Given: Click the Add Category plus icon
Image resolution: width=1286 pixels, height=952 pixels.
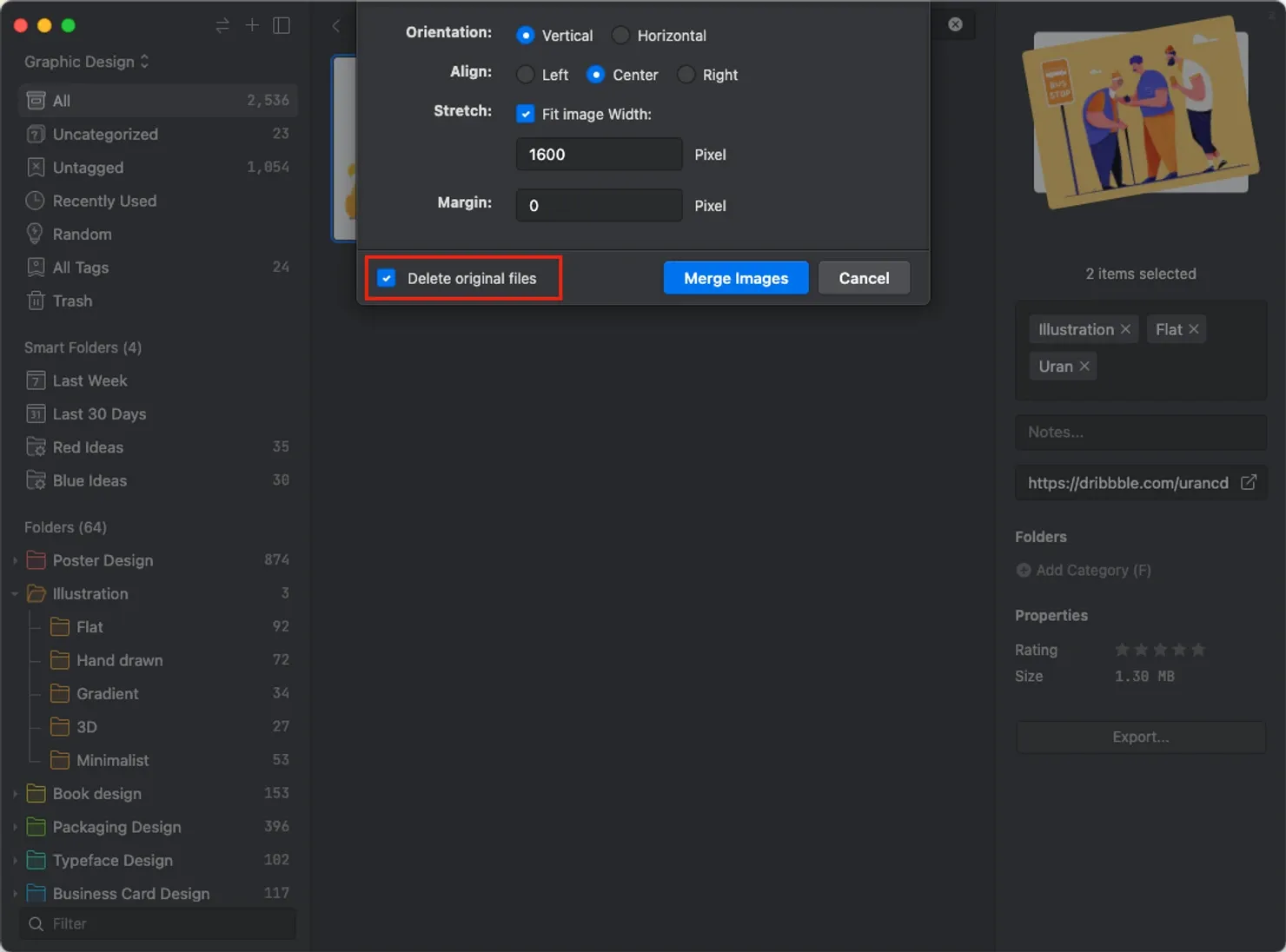Looking at the screenshot, I should tap(1024, 570).
